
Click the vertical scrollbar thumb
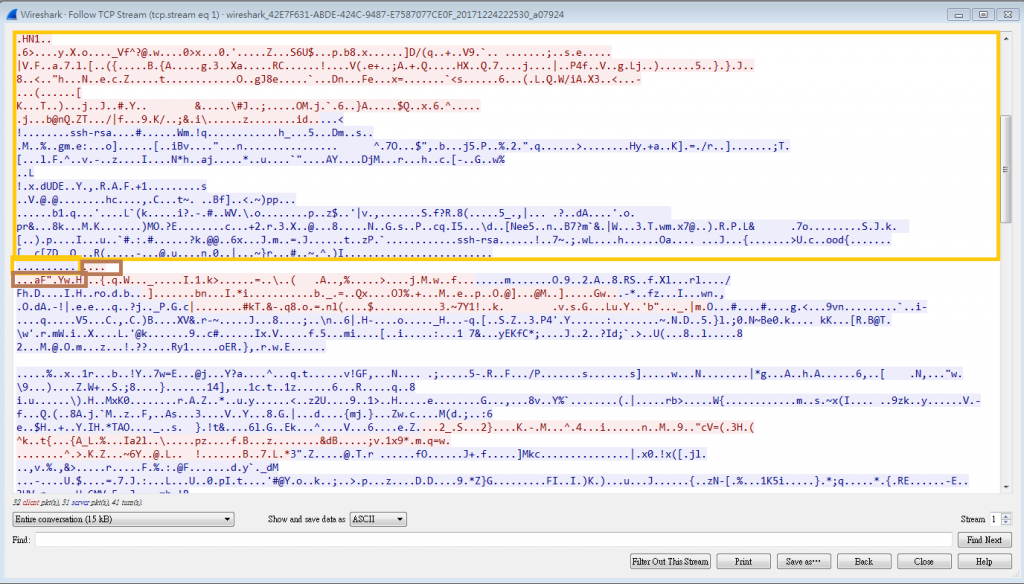point(1006,169)
